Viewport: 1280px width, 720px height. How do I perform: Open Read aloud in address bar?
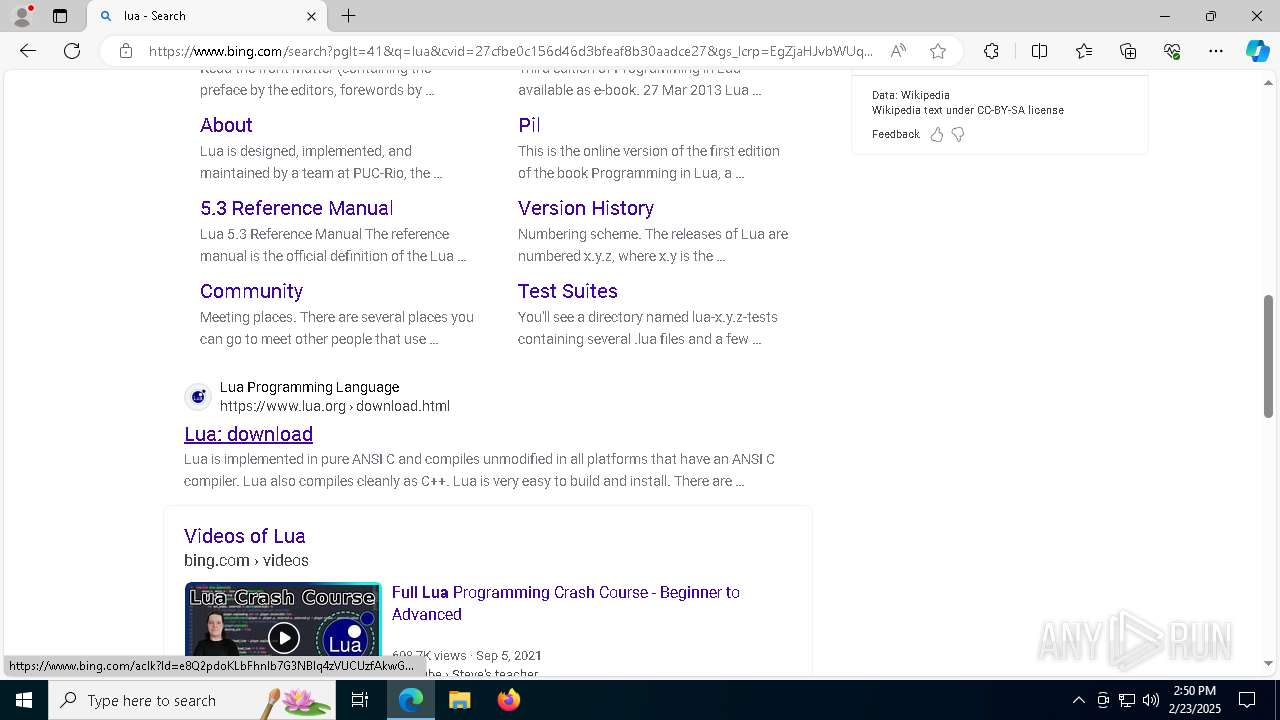(x=898, y=51)
